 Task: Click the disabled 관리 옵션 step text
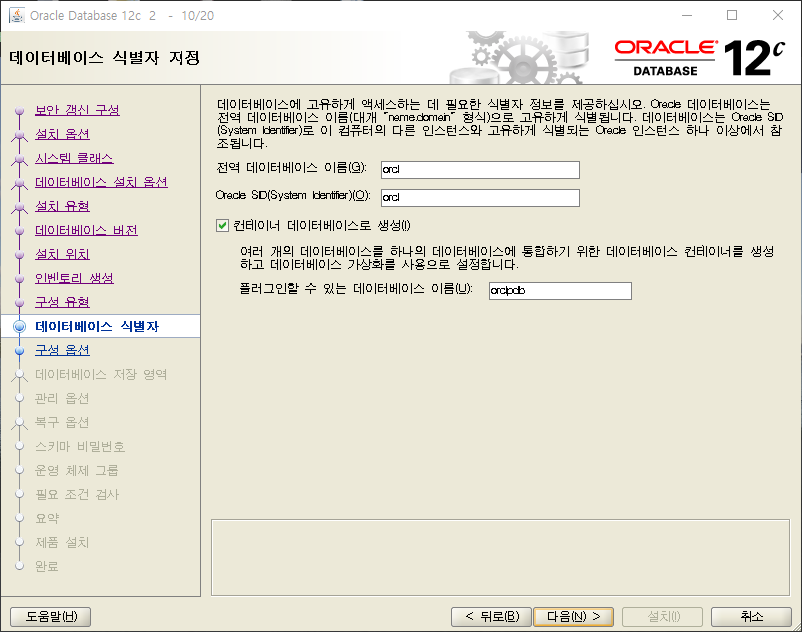point(62,398)
